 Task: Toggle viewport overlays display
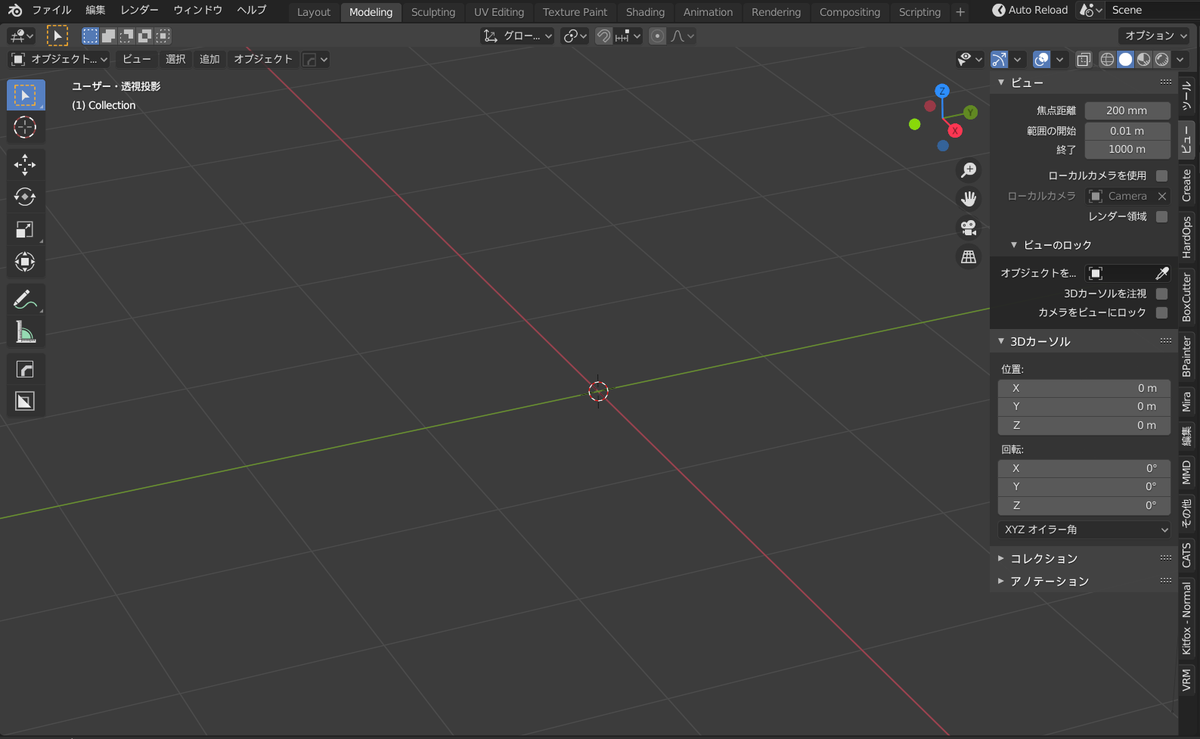point(1041,60)
